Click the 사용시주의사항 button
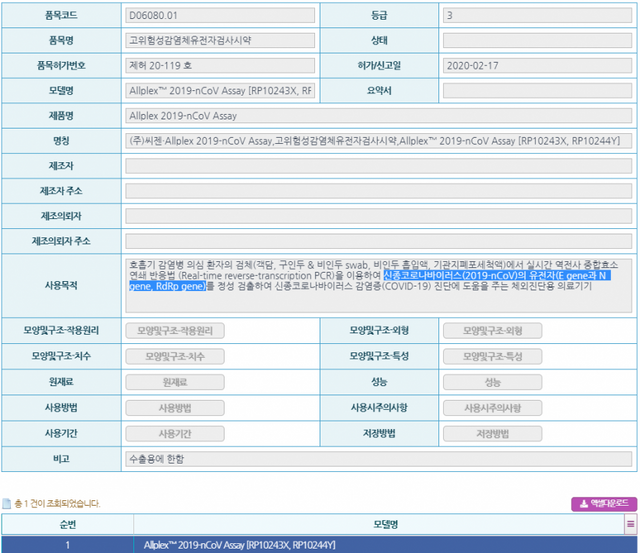The image size is (640, 553). click(492, 408)
